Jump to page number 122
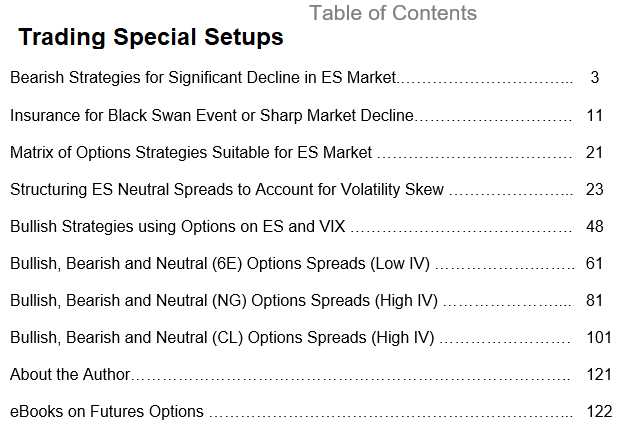 (x=599, y=412)
